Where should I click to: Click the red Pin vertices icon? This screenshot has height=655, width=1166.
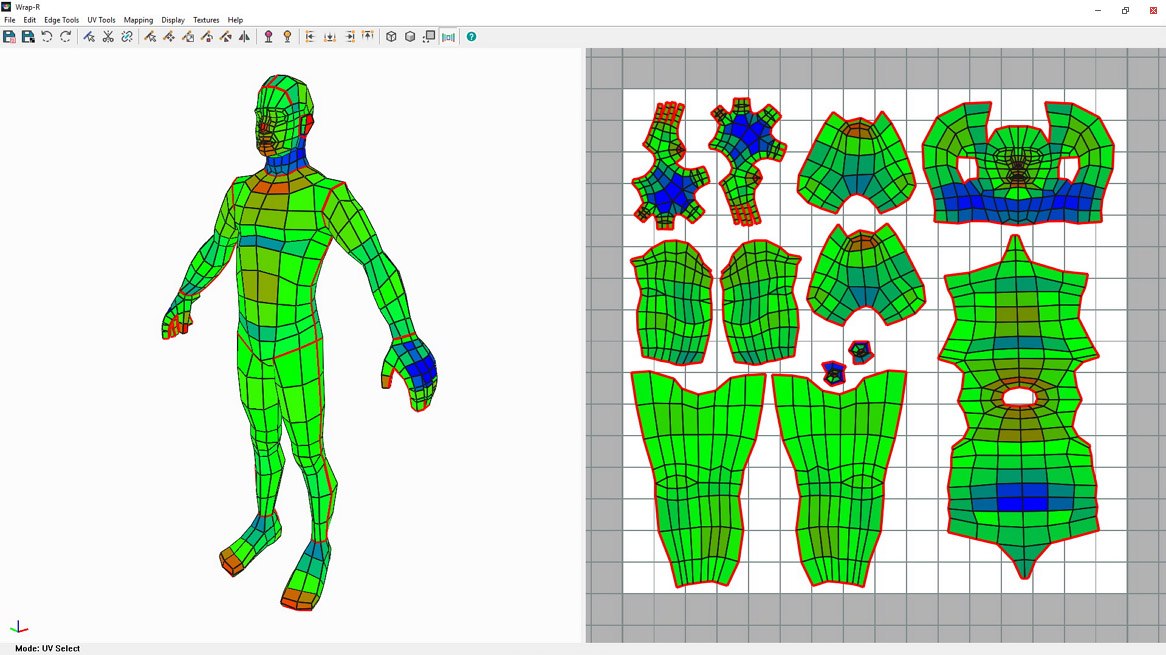tap(268, 37)
